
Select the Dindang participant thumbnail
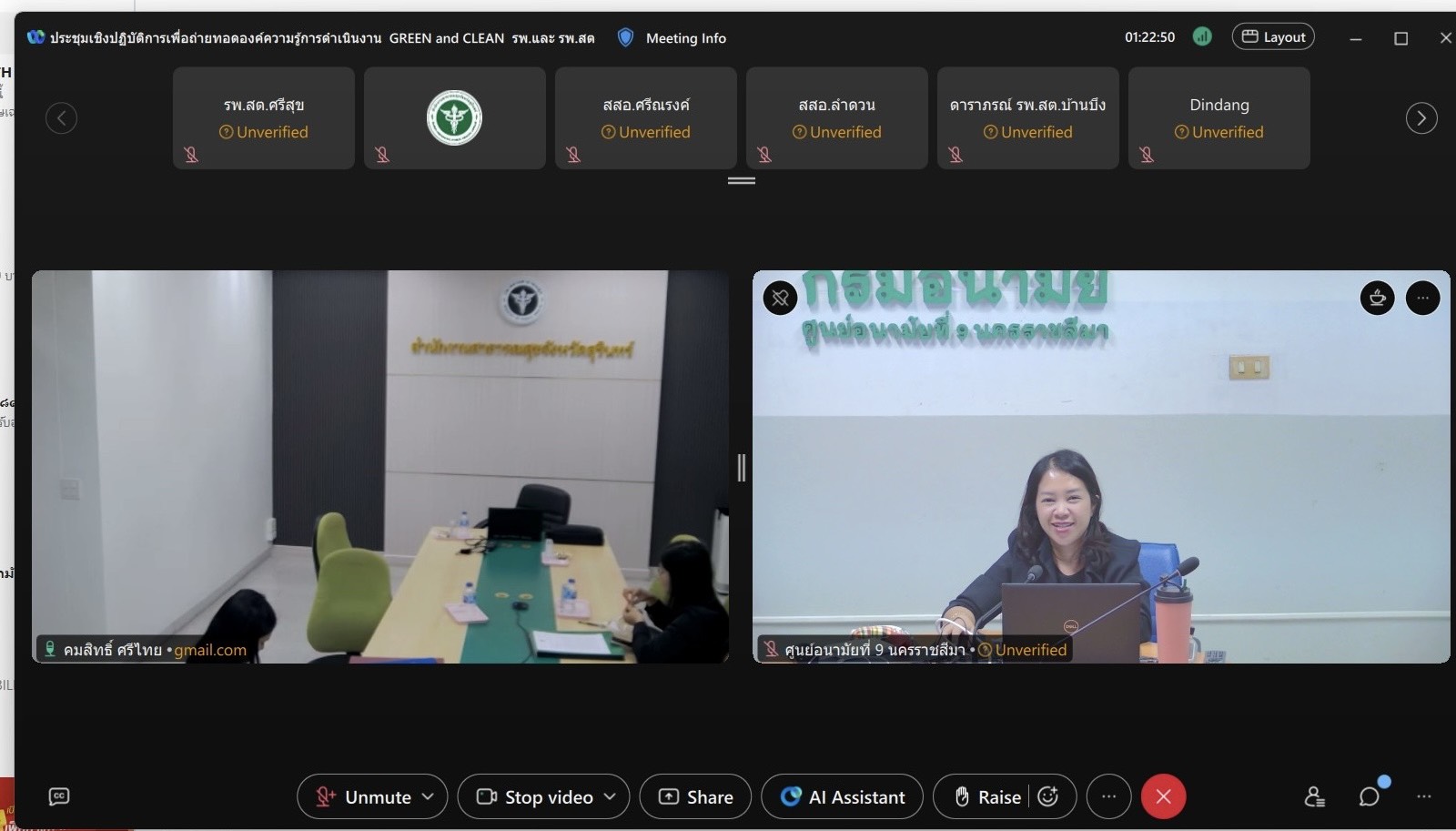(1218, 117)
